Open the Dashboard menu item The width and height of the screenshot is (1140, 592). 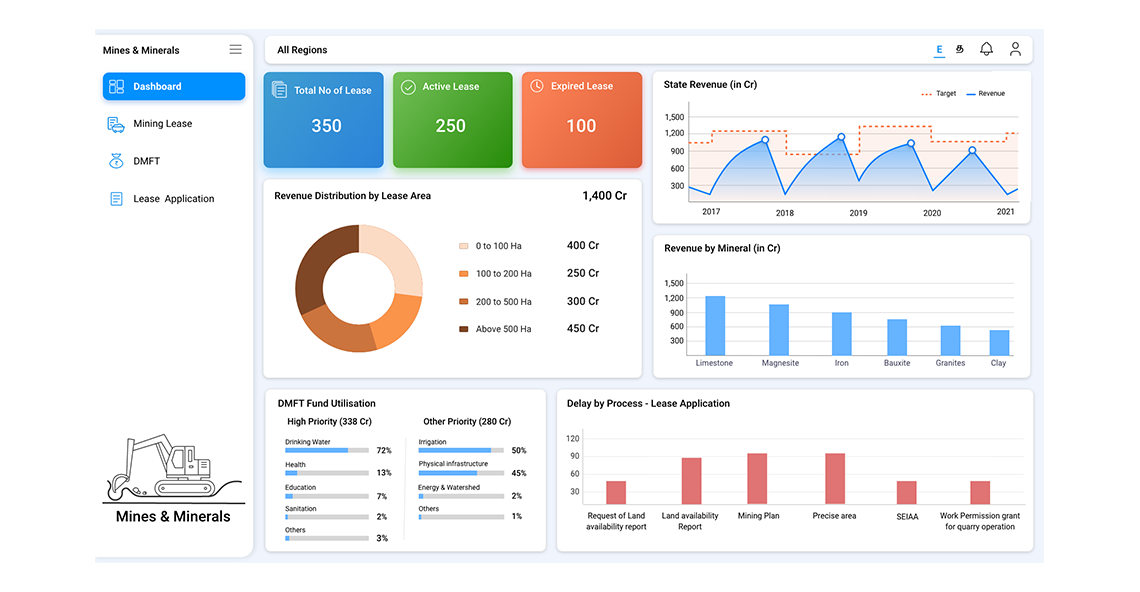174,87
